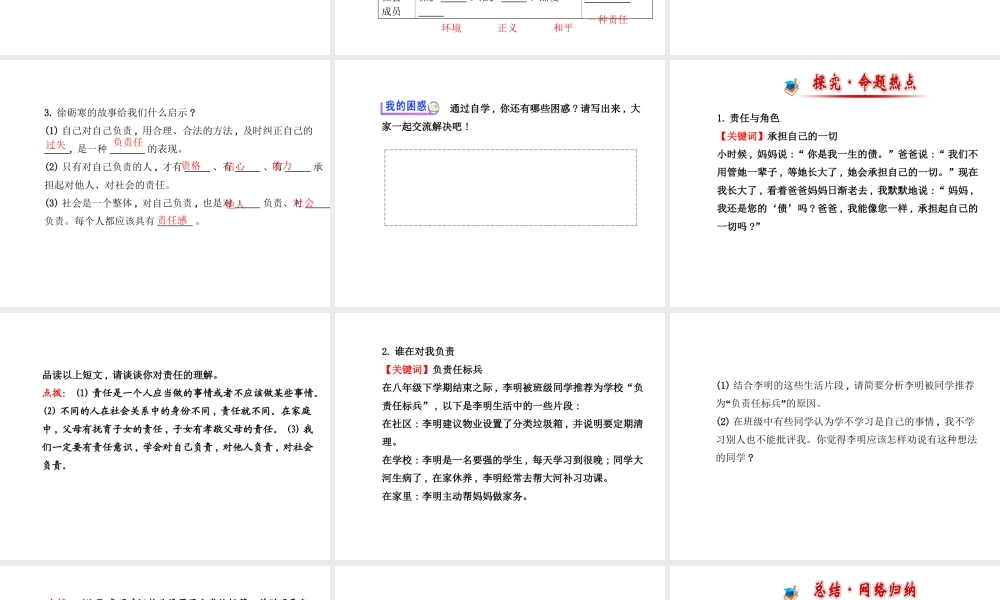Screen dimensions: 1000x600
Task: Click the red word 正义 in the top slide
Action: click(508, 28)
